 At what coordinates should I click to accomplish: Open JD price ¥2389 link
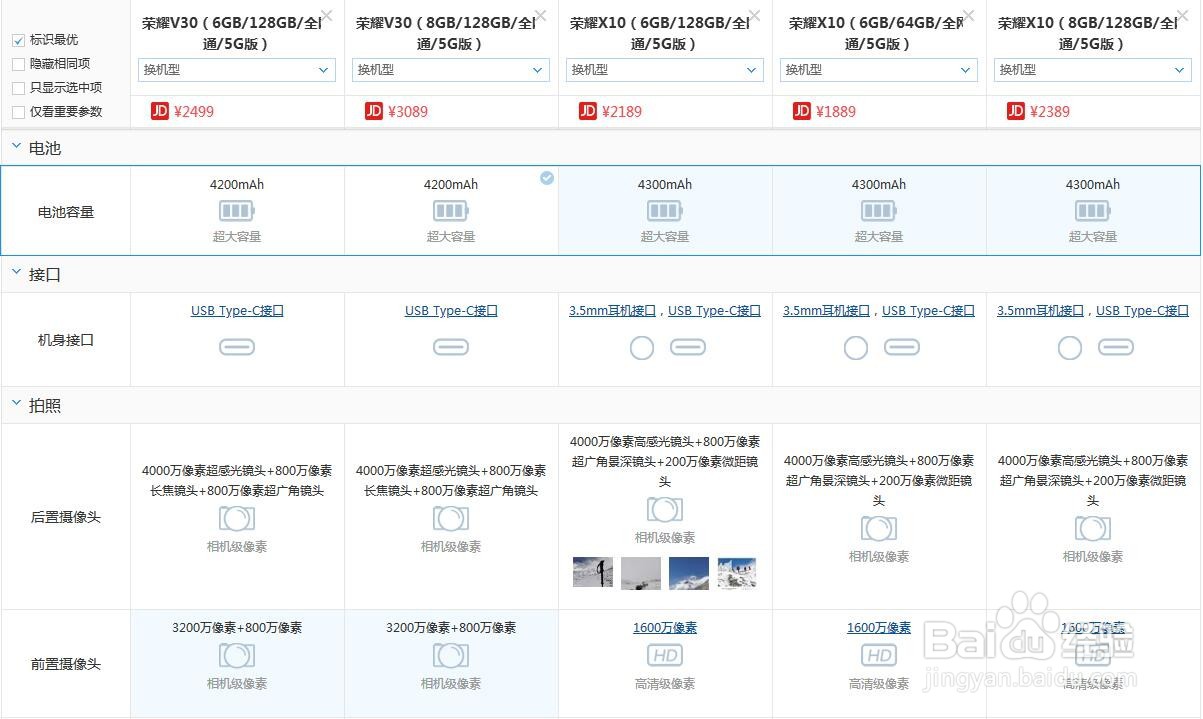point(1050,112)
